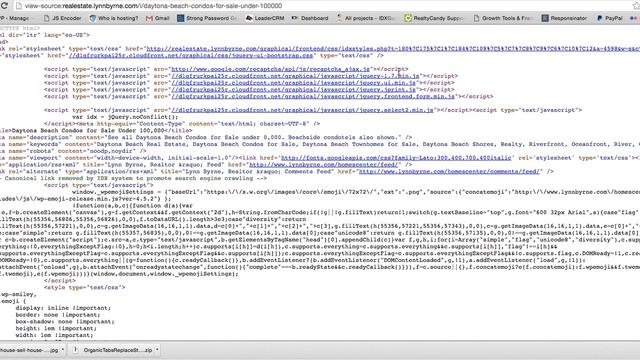Click the html dir="ltr" lang="en-US" line

45,35
